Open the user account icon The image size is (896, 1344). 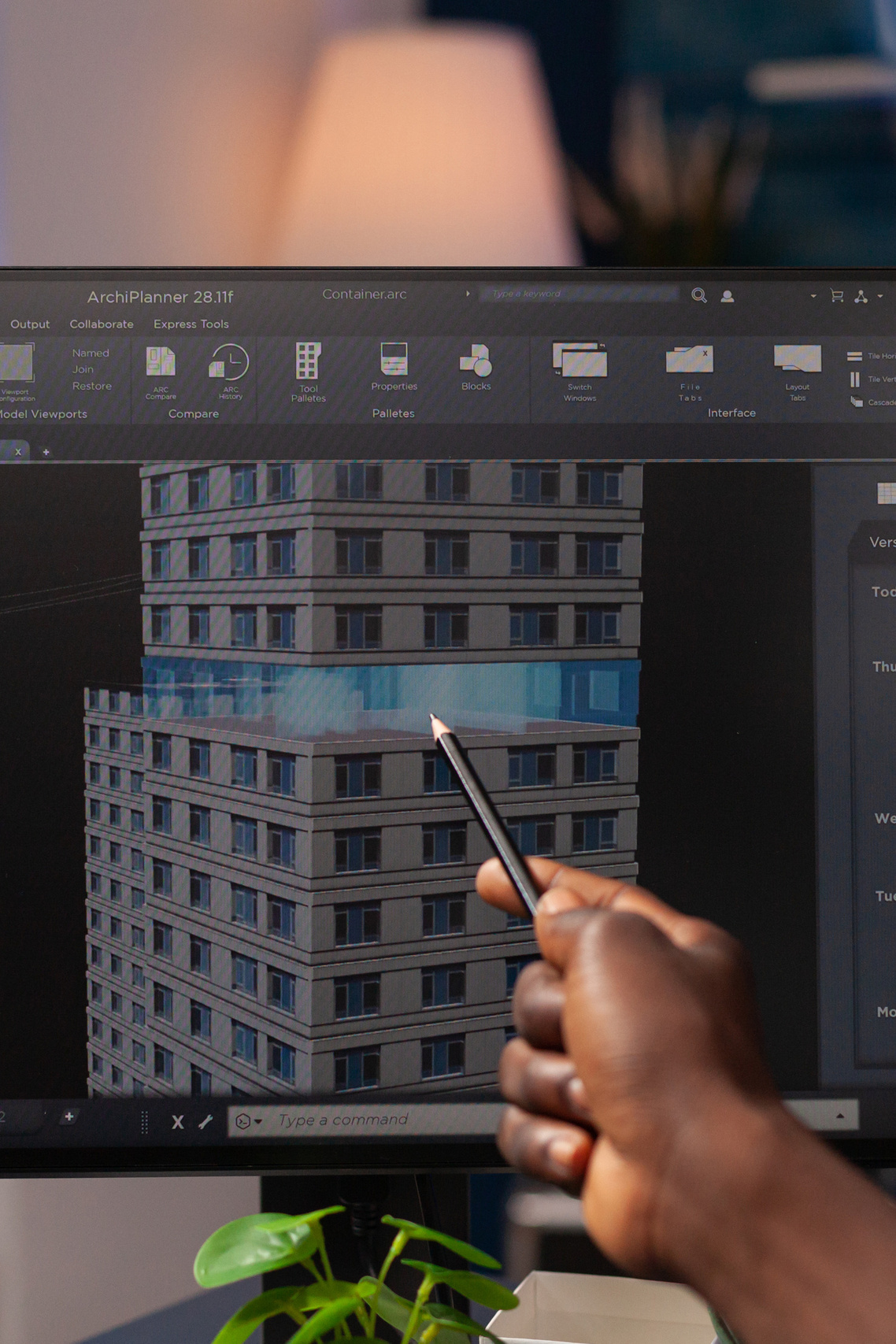[728, 296]
